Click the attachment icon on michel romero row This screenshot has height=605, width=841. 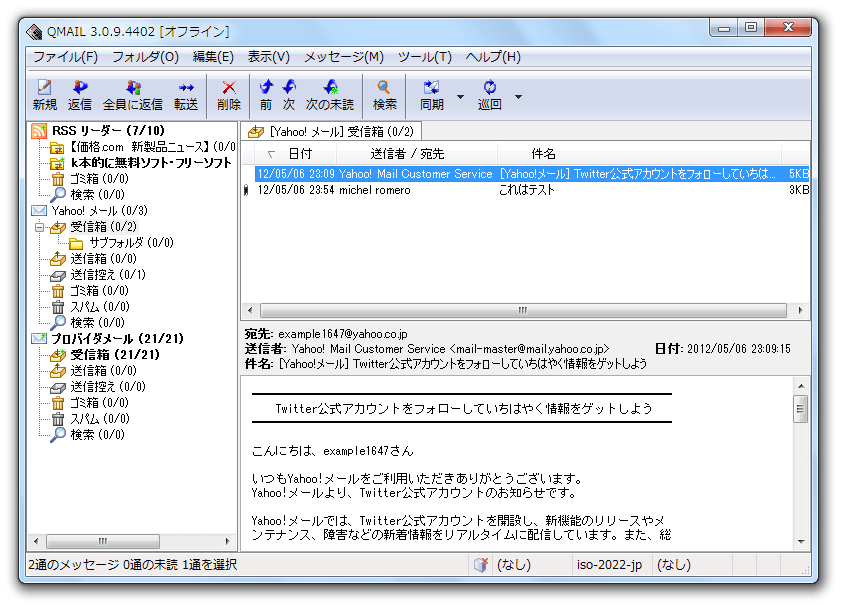[246, 190]
